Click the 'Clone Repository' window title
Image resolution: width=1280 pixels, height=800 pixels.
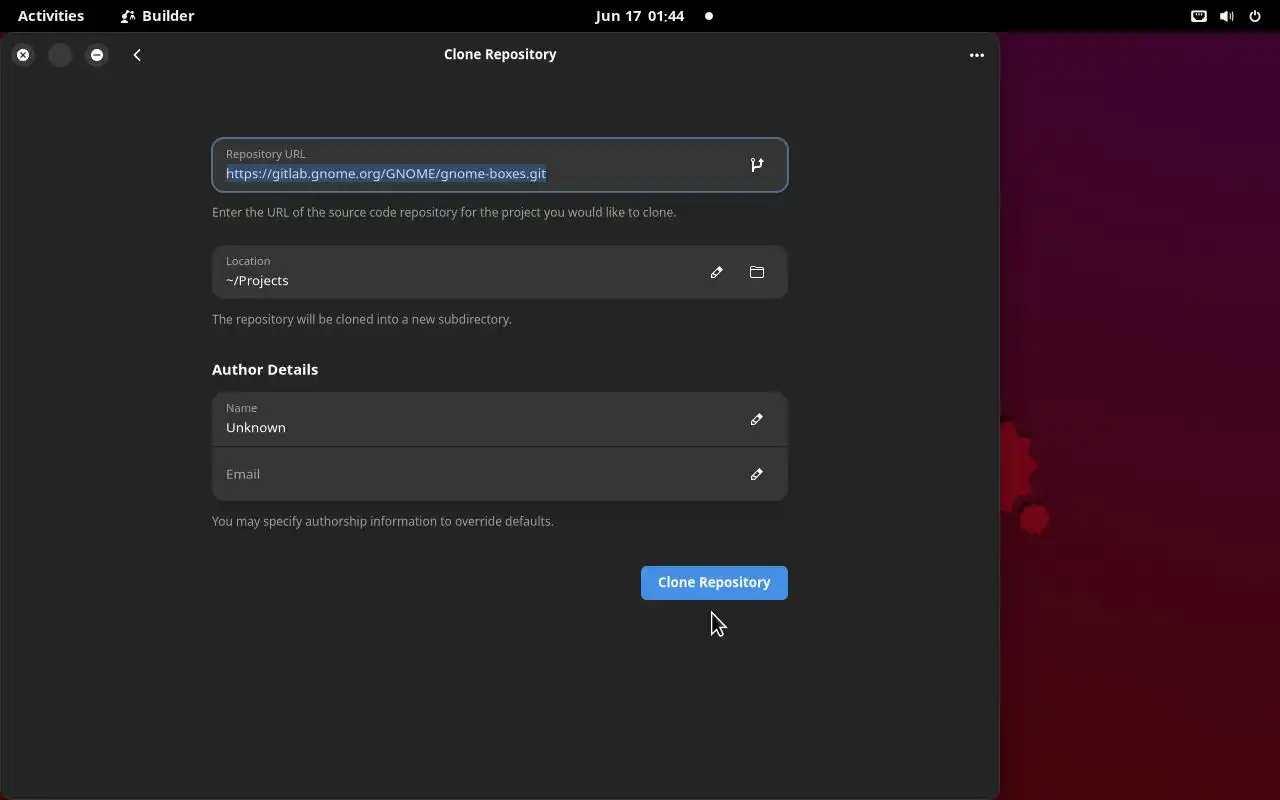(500, 54)
